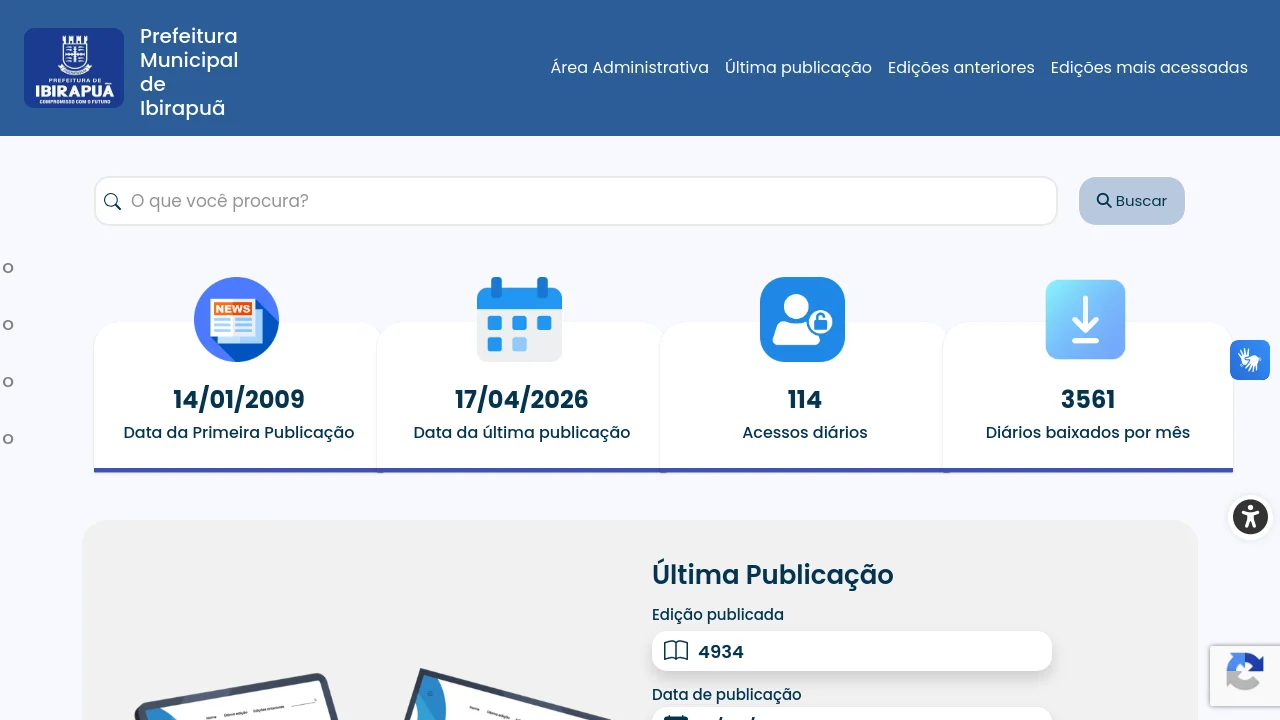Focus the 'O que você procura?' search field
This screenshot has height=720, width=1280.
point(590,202)
